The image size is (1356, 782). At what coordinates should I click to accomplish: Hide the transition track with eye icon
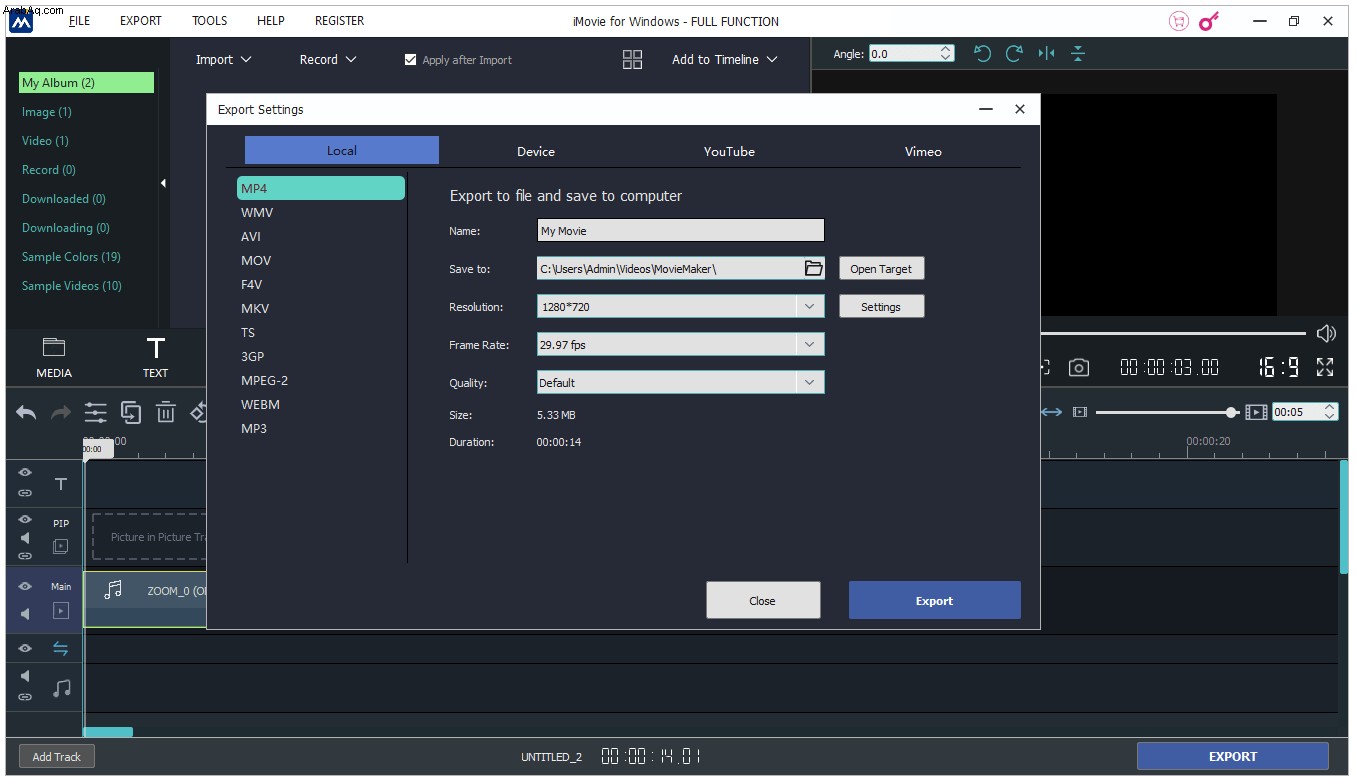coord(25,649)
